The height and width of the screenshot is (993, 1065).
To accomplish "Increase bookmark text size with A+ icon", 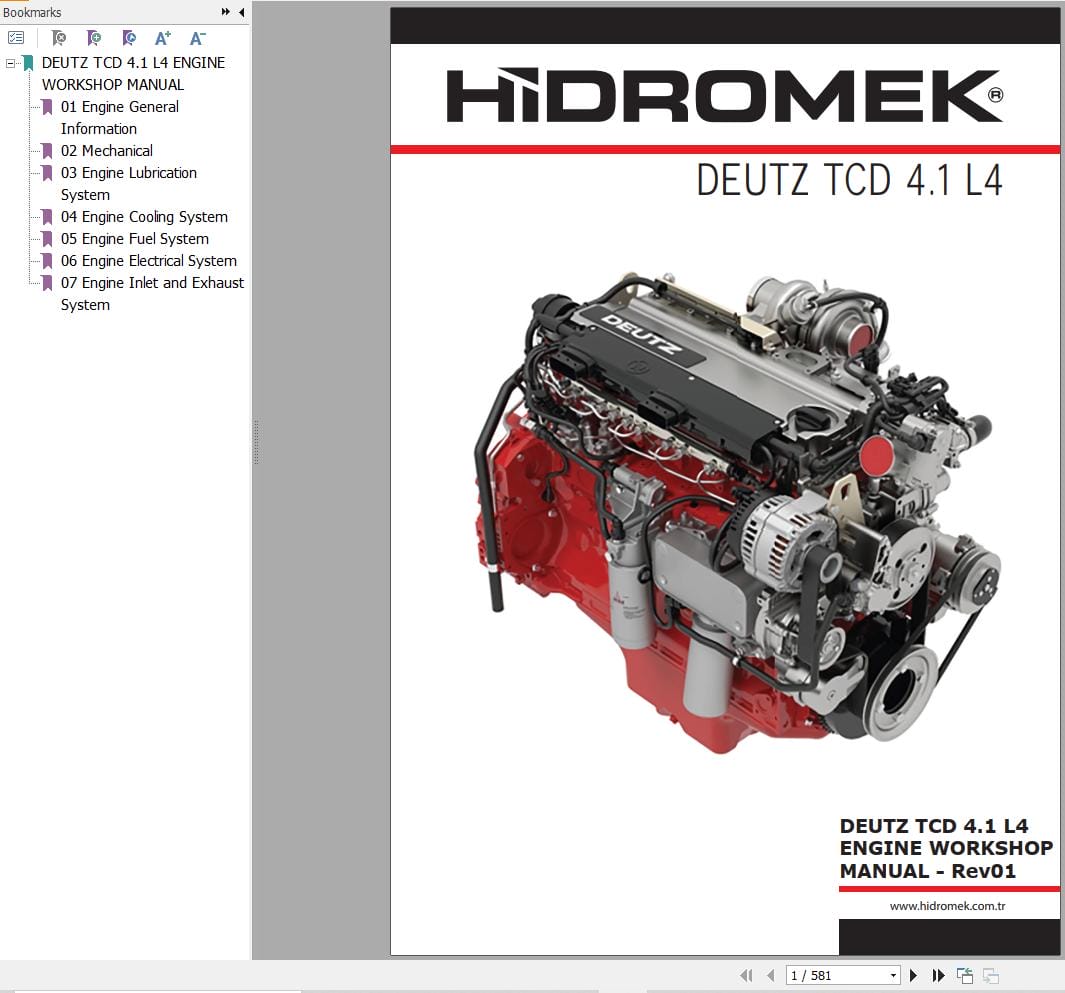I will pyautogui.click(x=161, y=37).
